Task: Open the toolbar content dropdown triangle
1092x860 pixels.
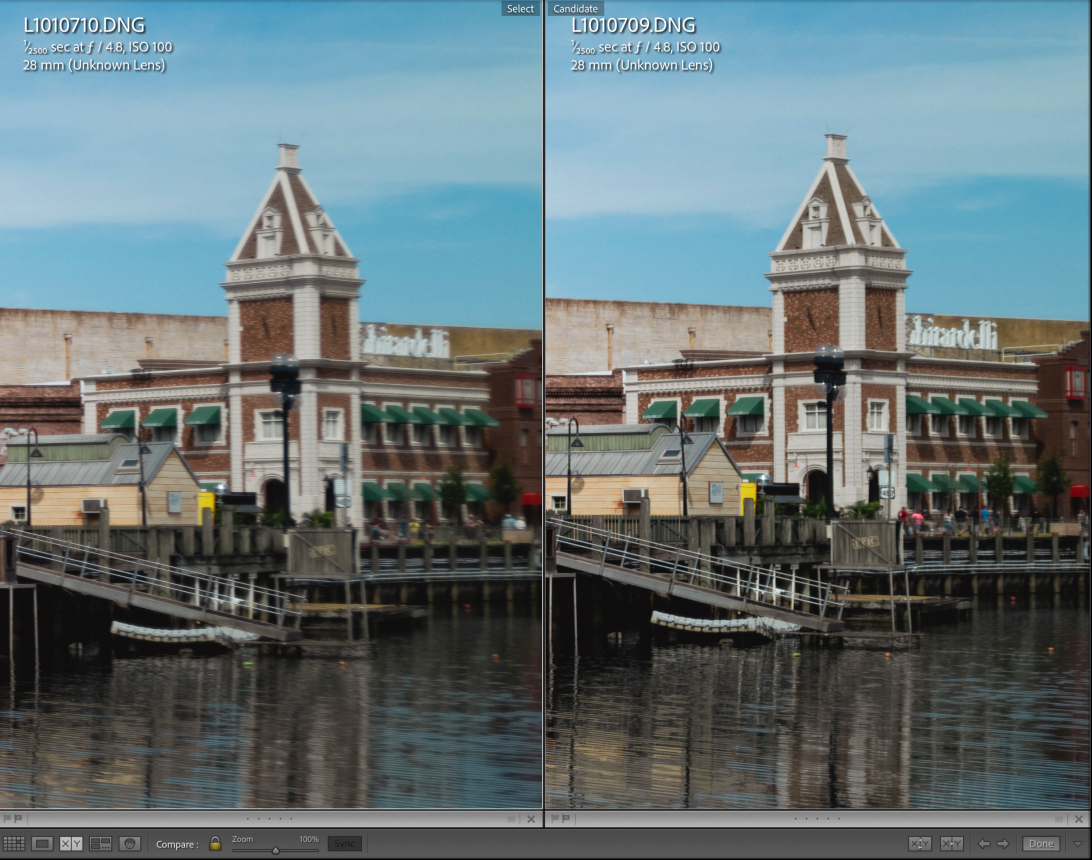Action: 1077,844
